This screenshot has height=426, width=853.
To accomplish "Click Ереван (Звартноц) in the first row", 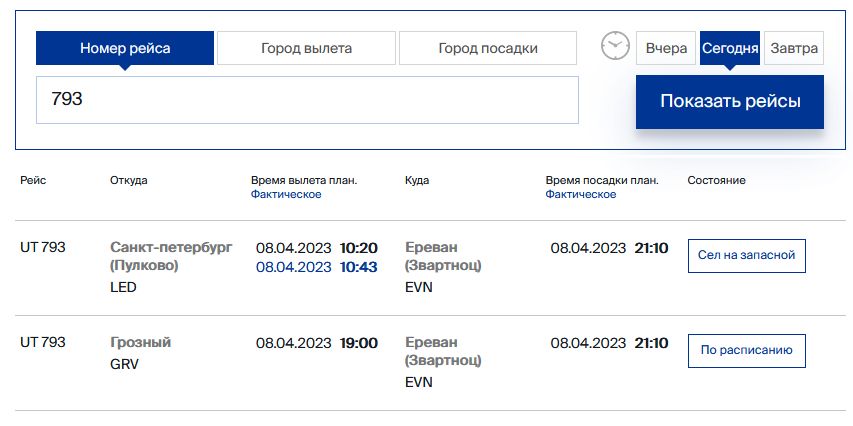I will [443, 257].
